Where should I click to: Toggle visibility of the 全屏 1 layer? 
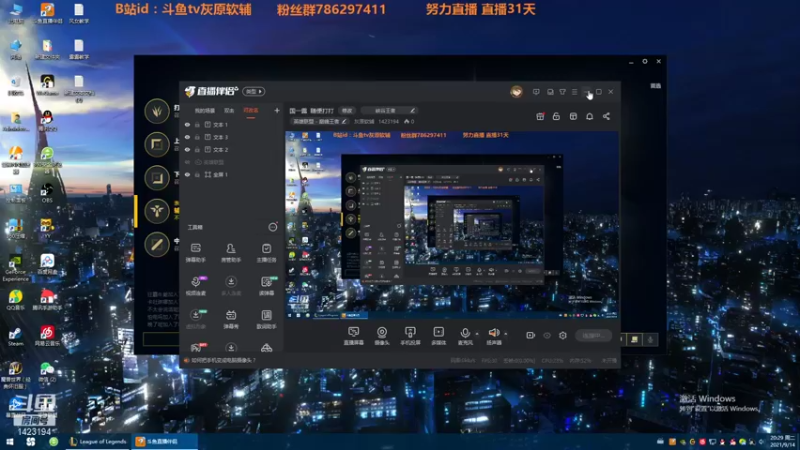[x=187, y=174]
